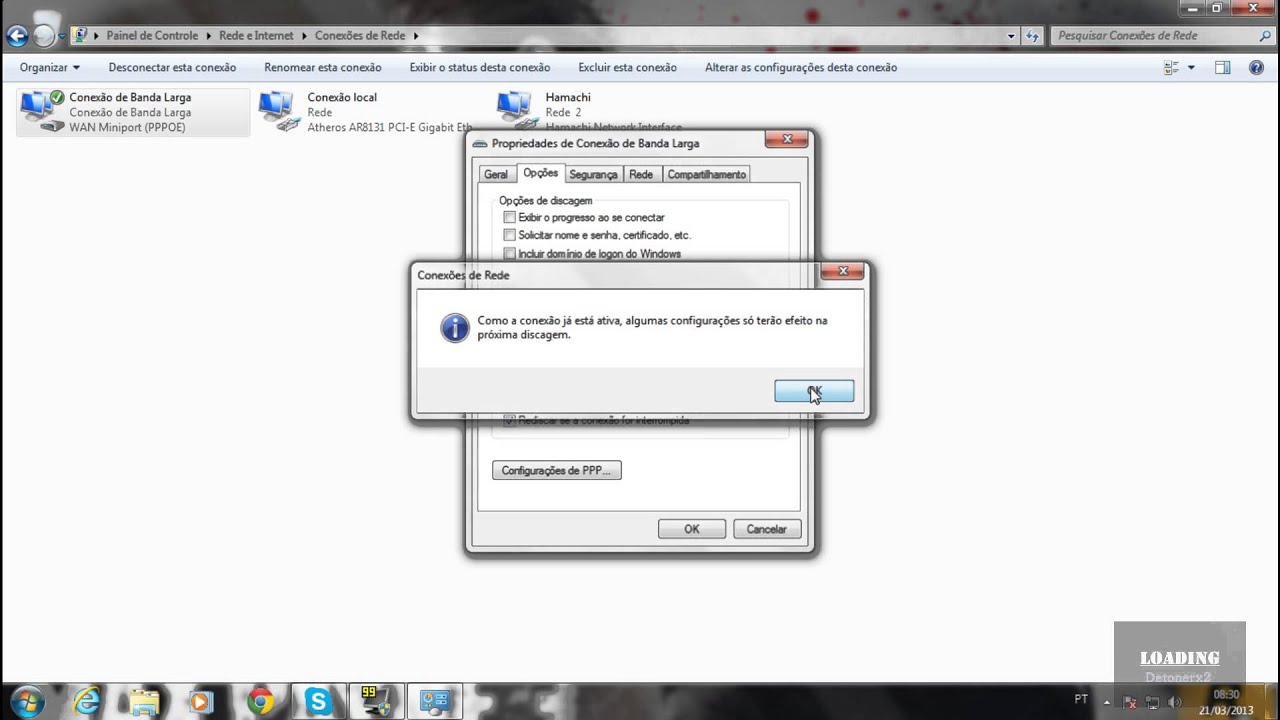Click the Atheros AR8131 PCI-E Gigabit text
1280x720 pixels.
(389, 128)
